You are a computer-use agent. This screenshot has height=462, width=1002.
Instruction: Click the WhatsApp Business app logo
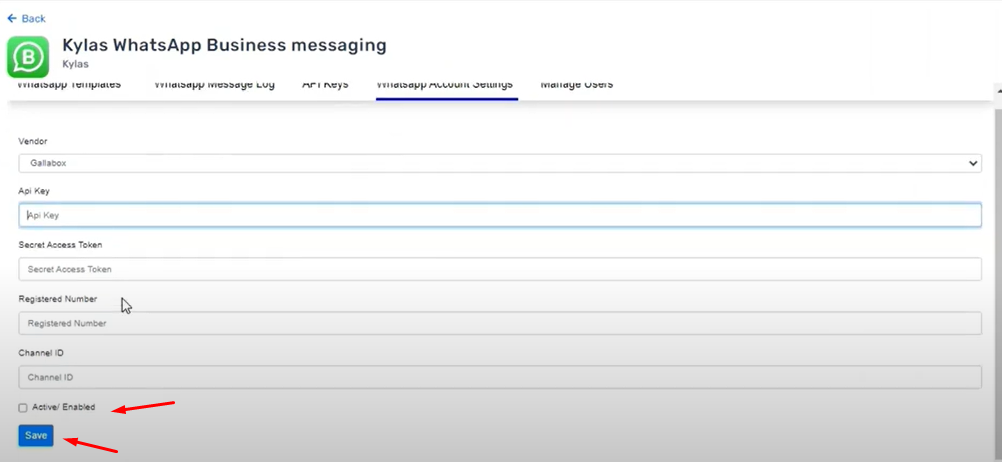pyautogui.click(x=28, y=57)
